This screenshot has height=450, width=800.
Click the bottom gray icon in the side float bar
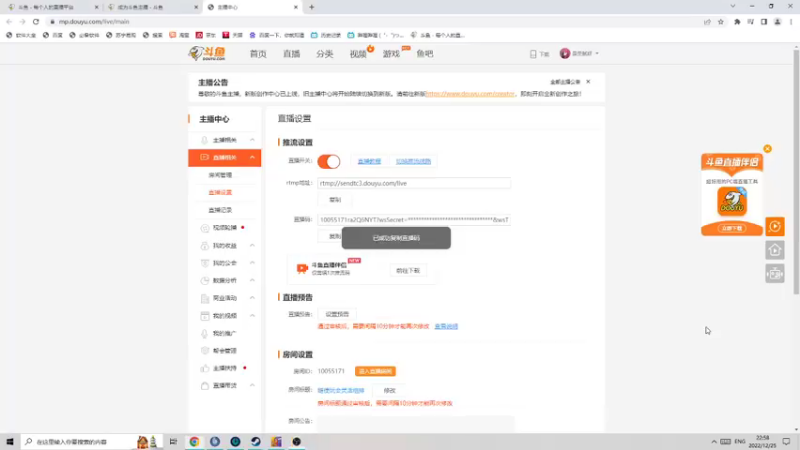click(x=774, y=274)
